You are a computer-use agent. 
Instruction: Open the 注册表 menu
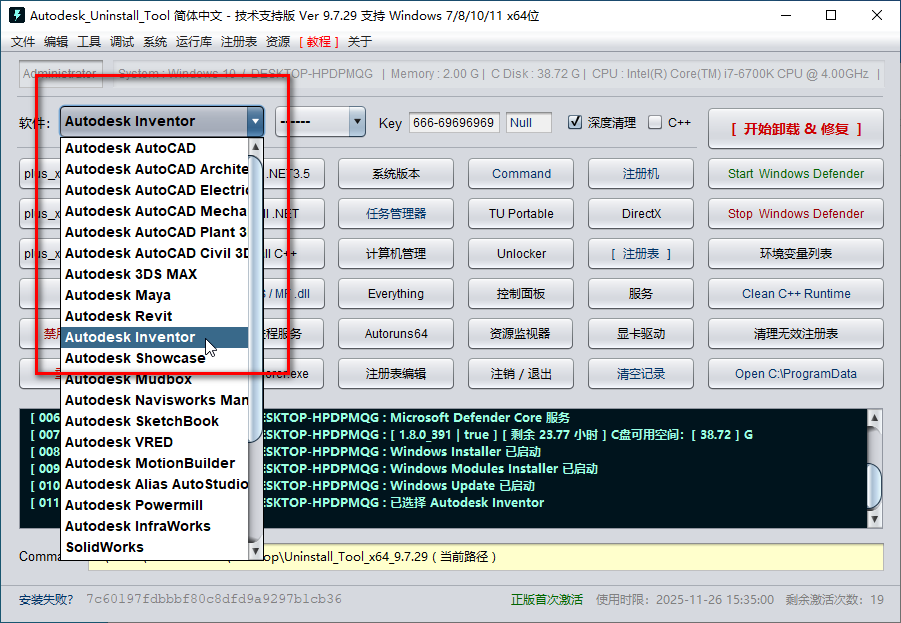(x=238, y=41)
